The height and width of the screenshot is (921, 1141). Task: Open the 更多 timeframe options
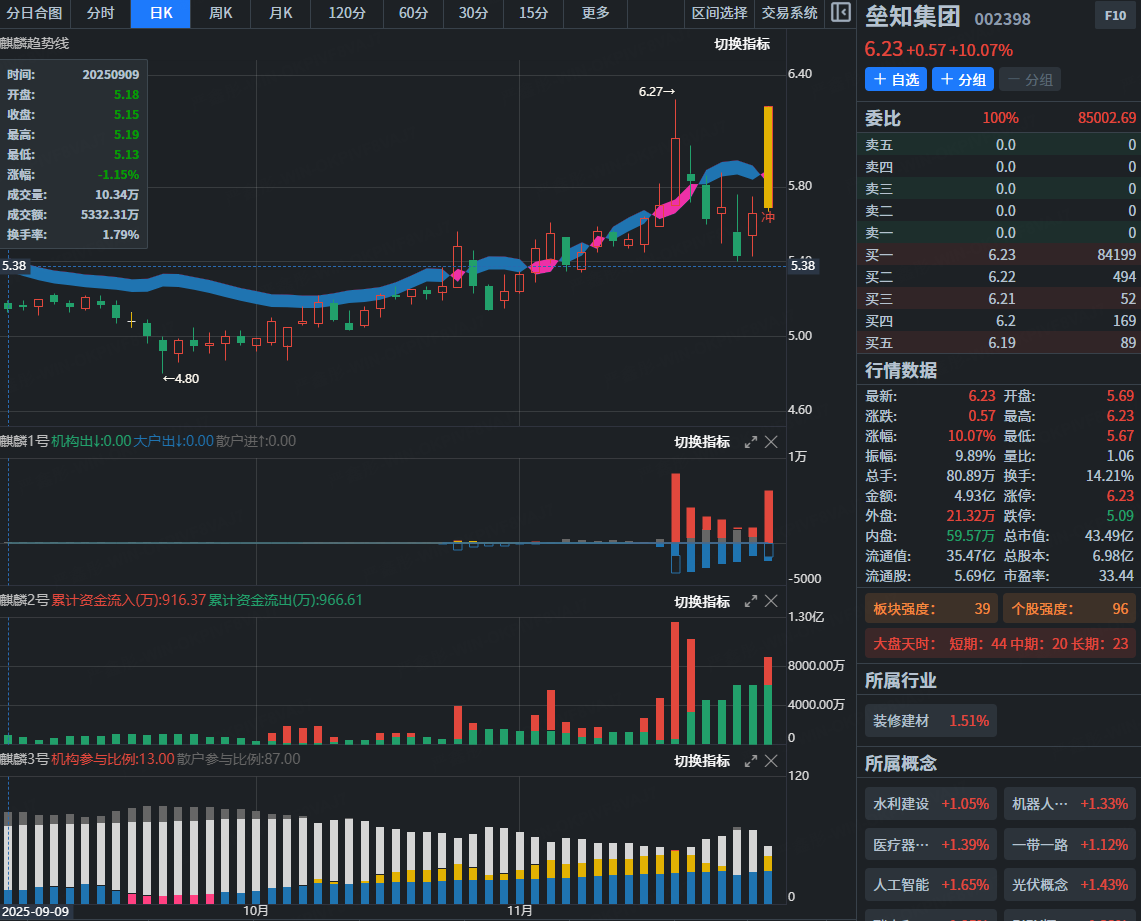(596, 13)
